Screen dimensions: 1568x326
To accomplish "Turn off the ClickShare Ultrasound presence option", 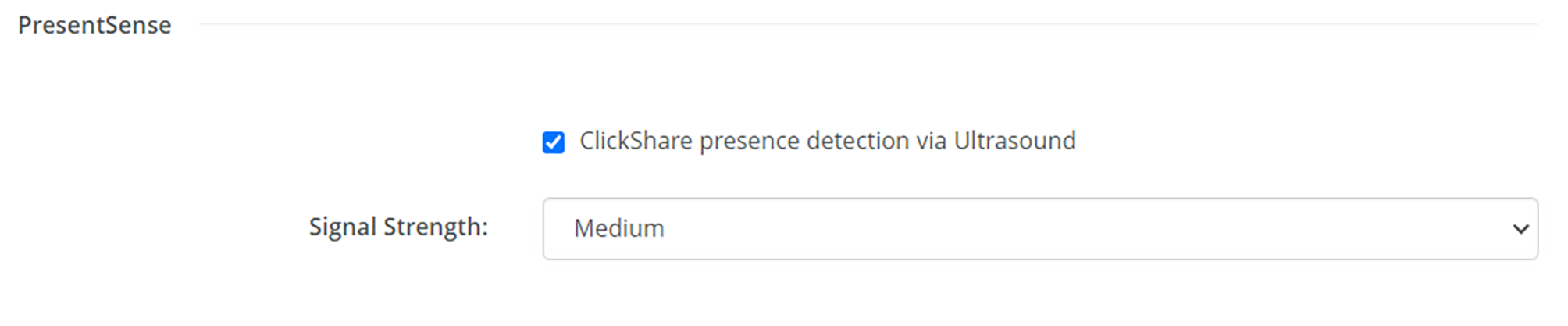I will [x=554, y=142].
